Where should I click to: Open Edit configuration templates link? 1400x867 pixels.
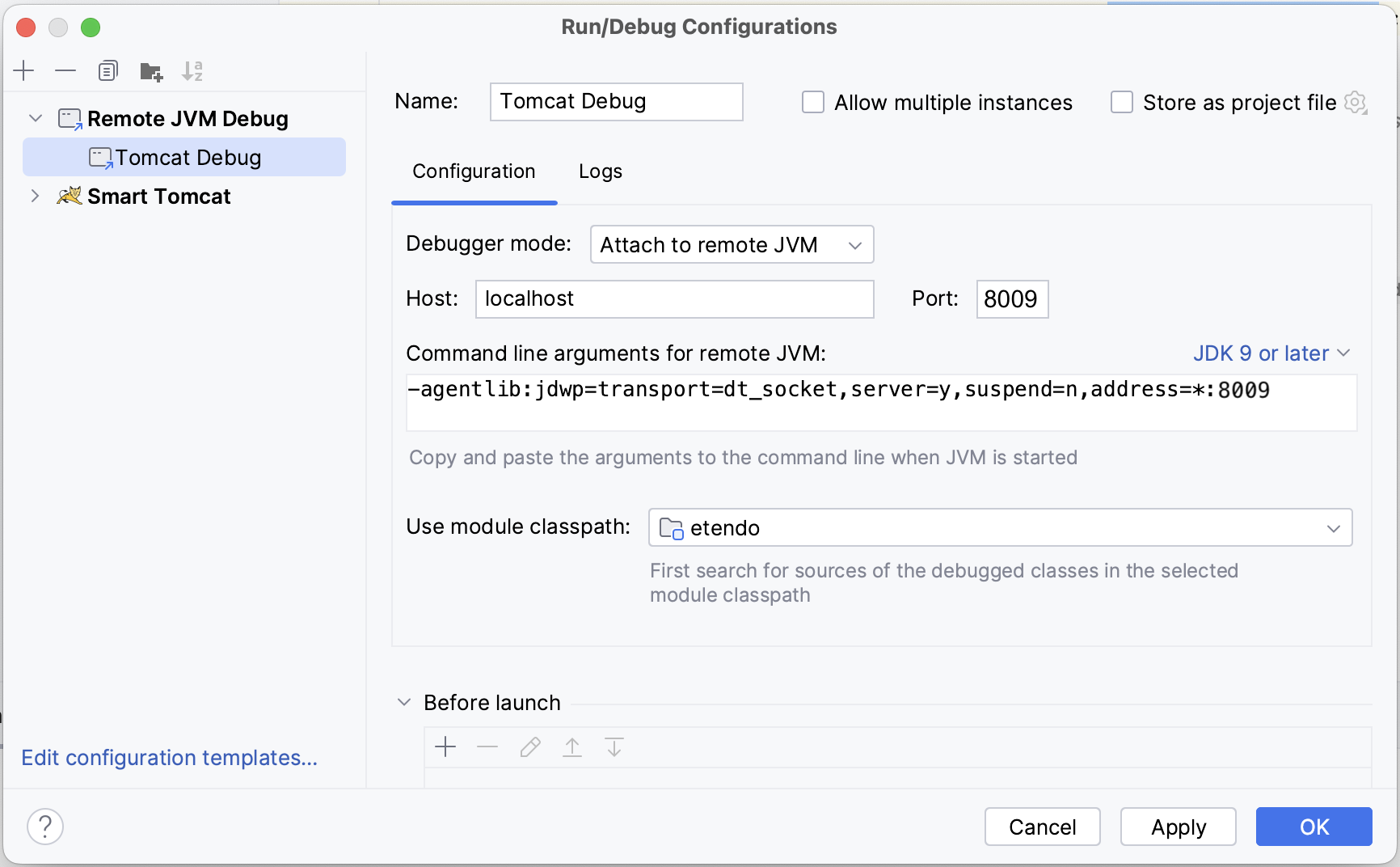[169, 758]
